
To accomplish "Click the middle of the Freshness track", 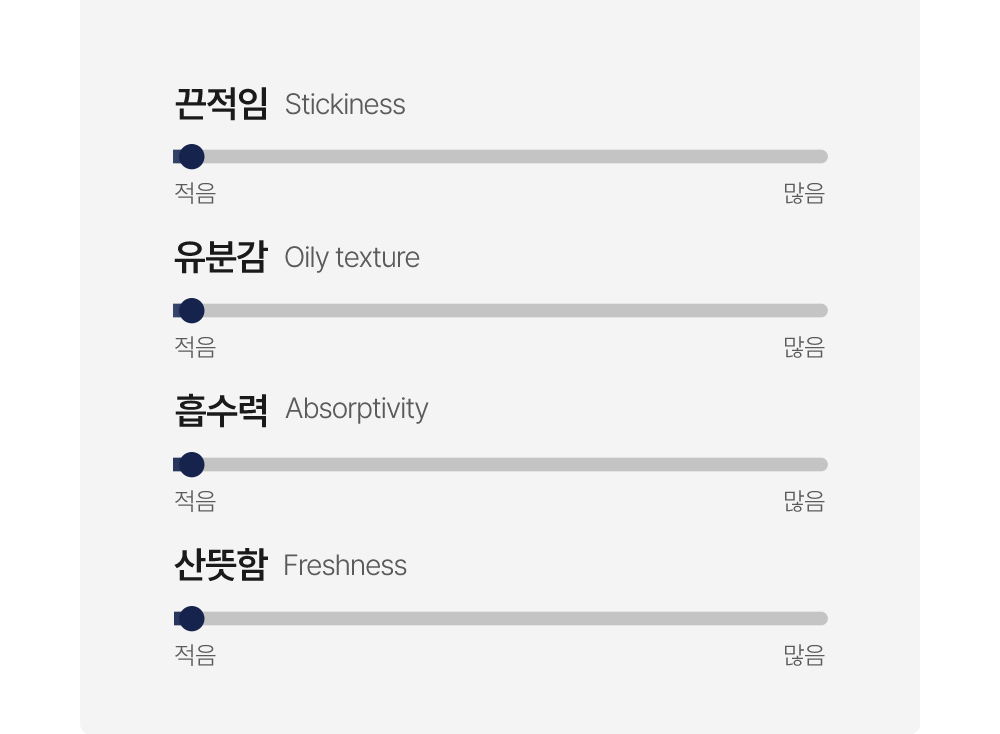I will pos(500,619).
